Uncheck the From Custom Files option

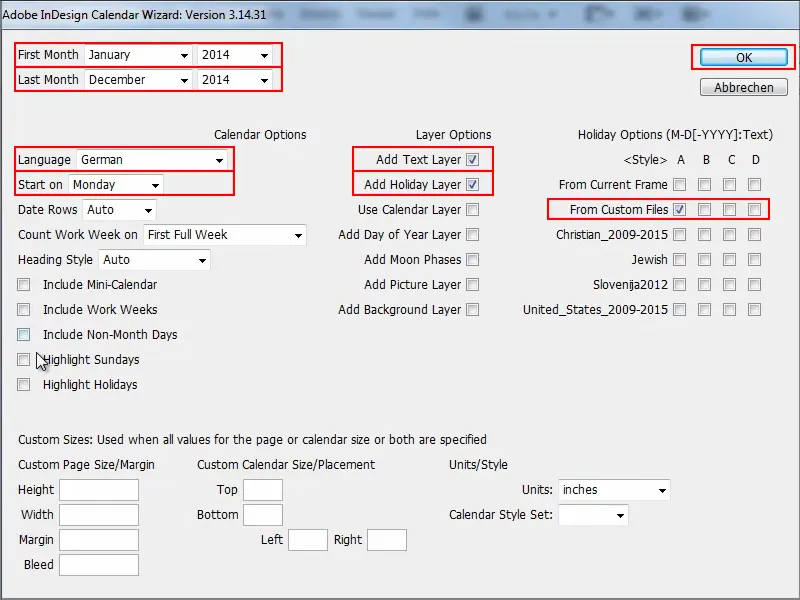point(679,210)
